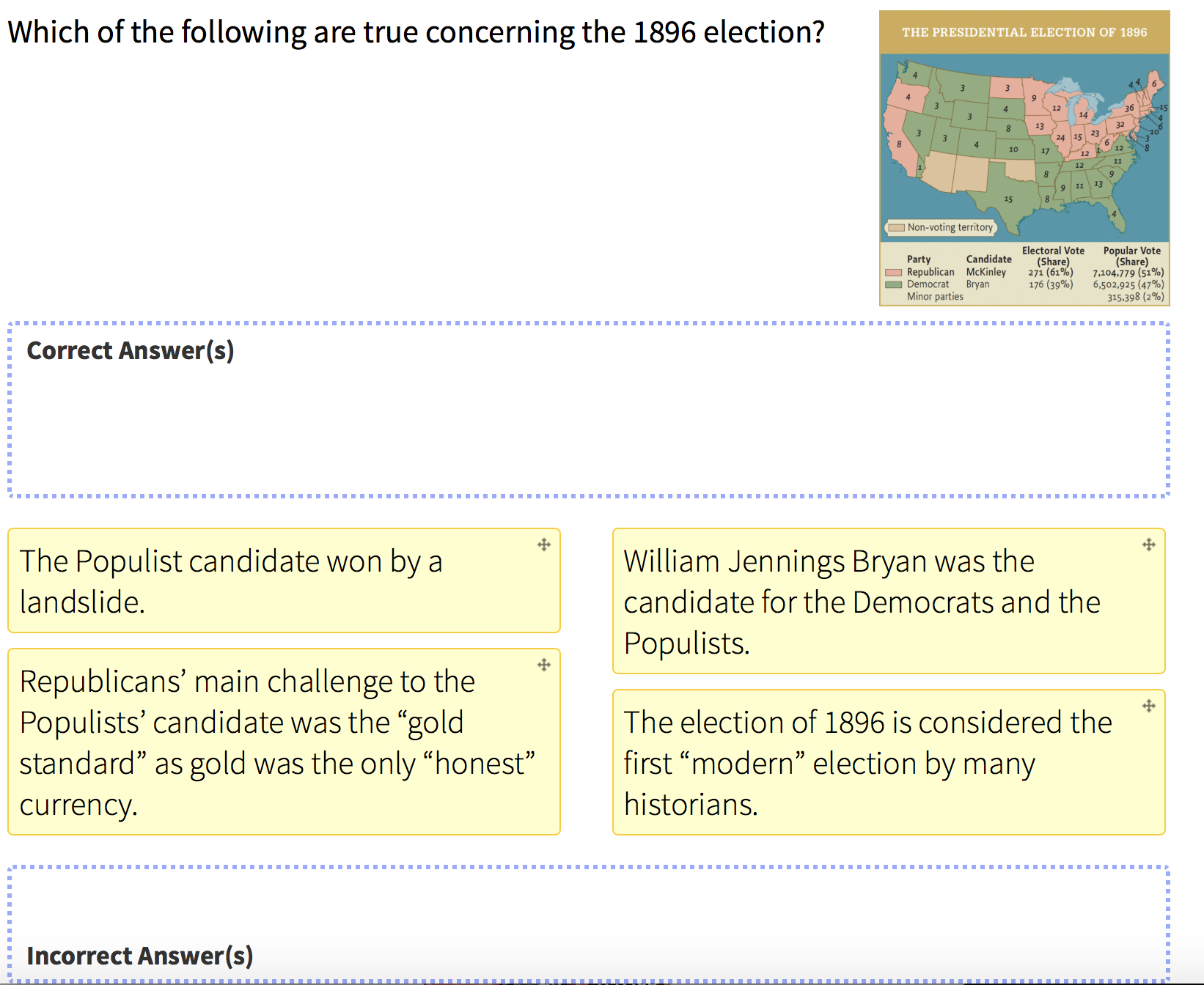Click move handle on gold standard card
This screenshot has height=985, width=1204.
(x=543, y=665)
